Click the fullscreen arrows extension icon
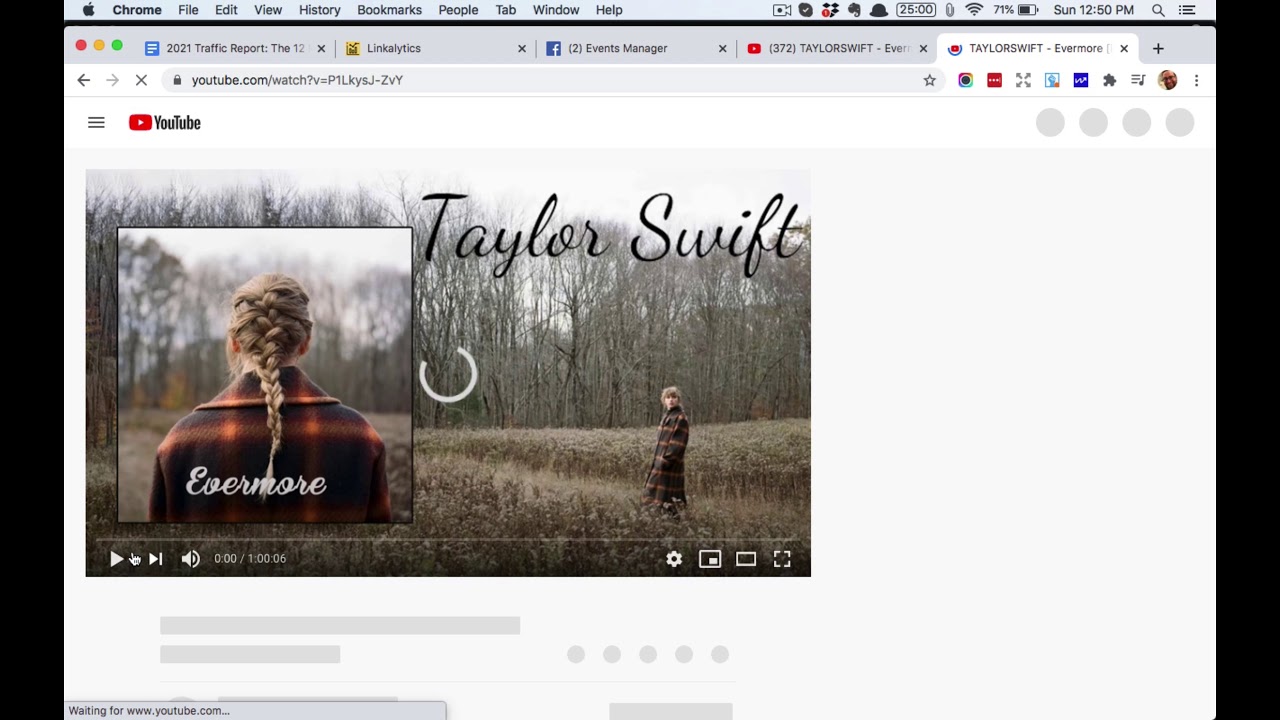Image resolution: width=1280 pixels, height=720 pixels. [1023, 80]
